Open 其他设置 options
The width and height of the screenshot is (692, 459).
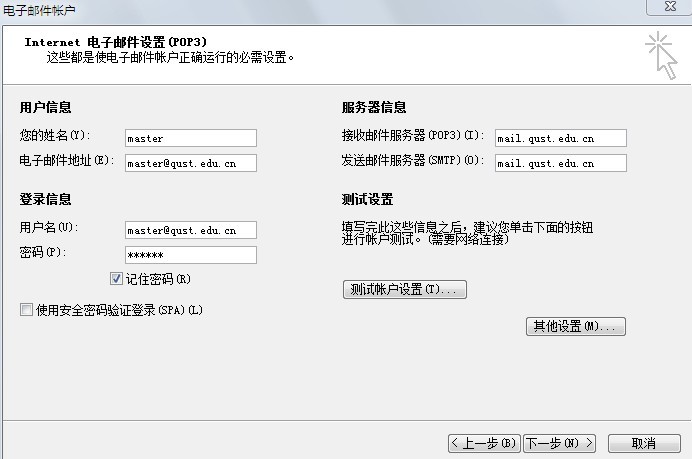[575, 327]
